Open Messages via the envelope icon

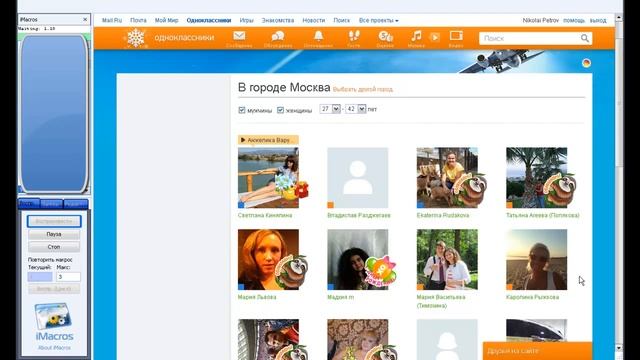239,36
